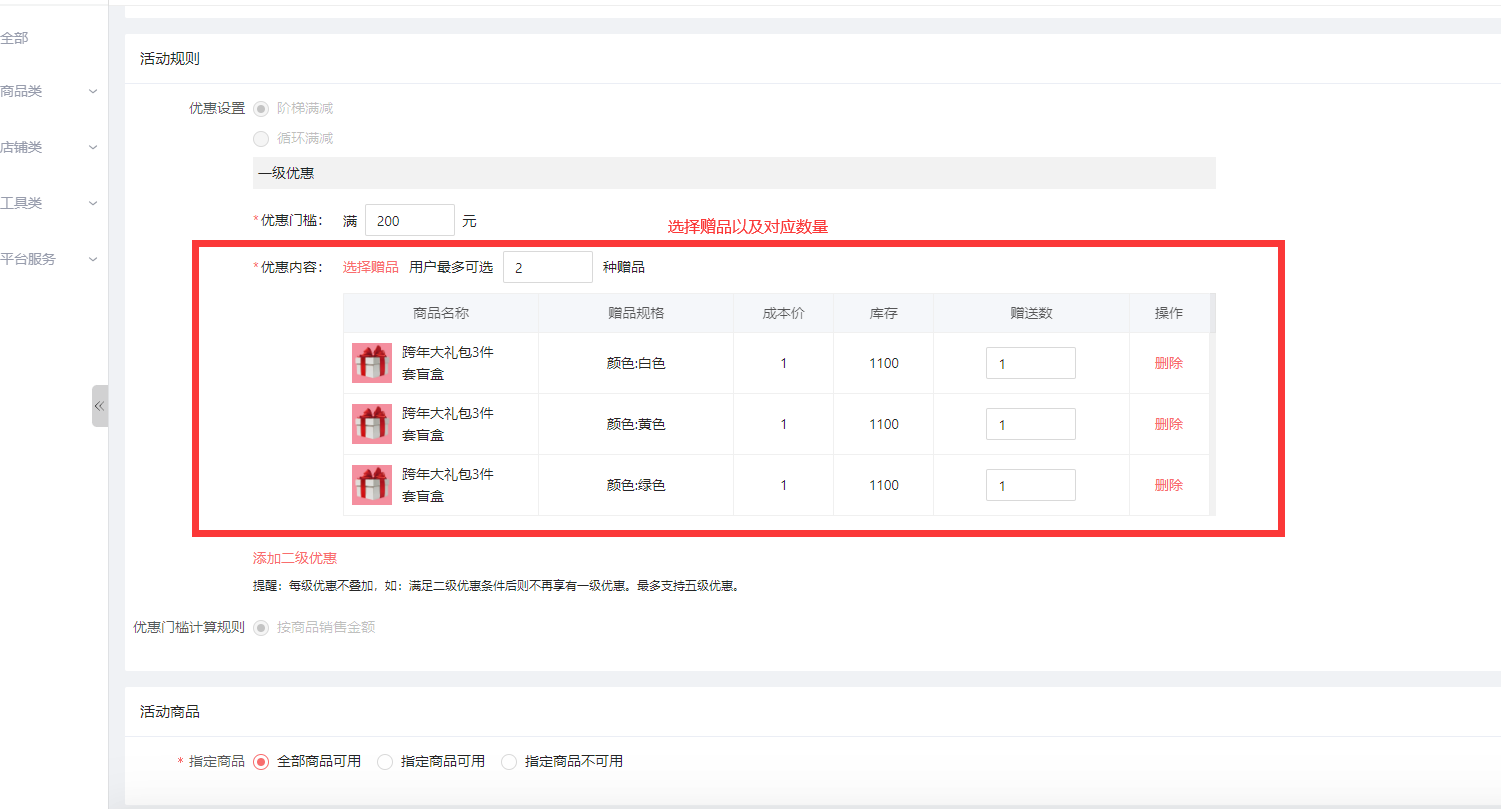Expand the 工具类 sidebar menu
The image size is (1501, 809).
click(x=50, y=203)
